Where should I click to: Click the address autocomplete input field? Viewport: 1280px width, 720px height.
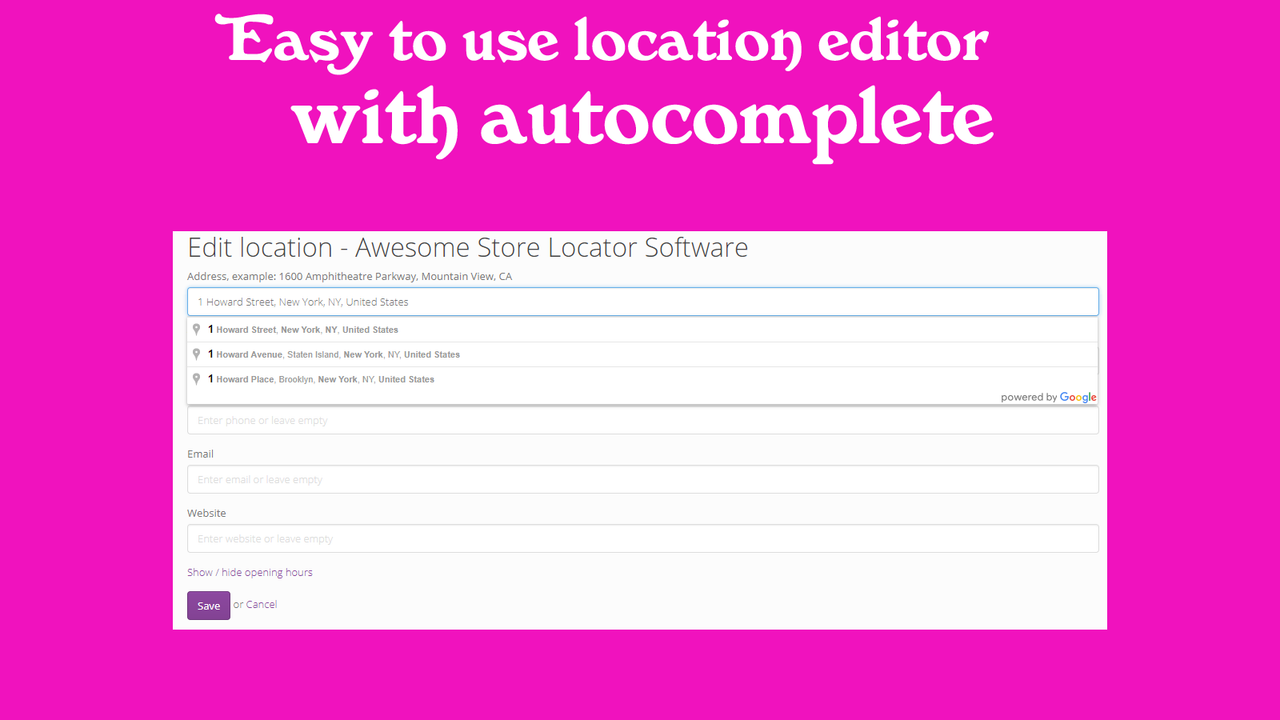642,301
